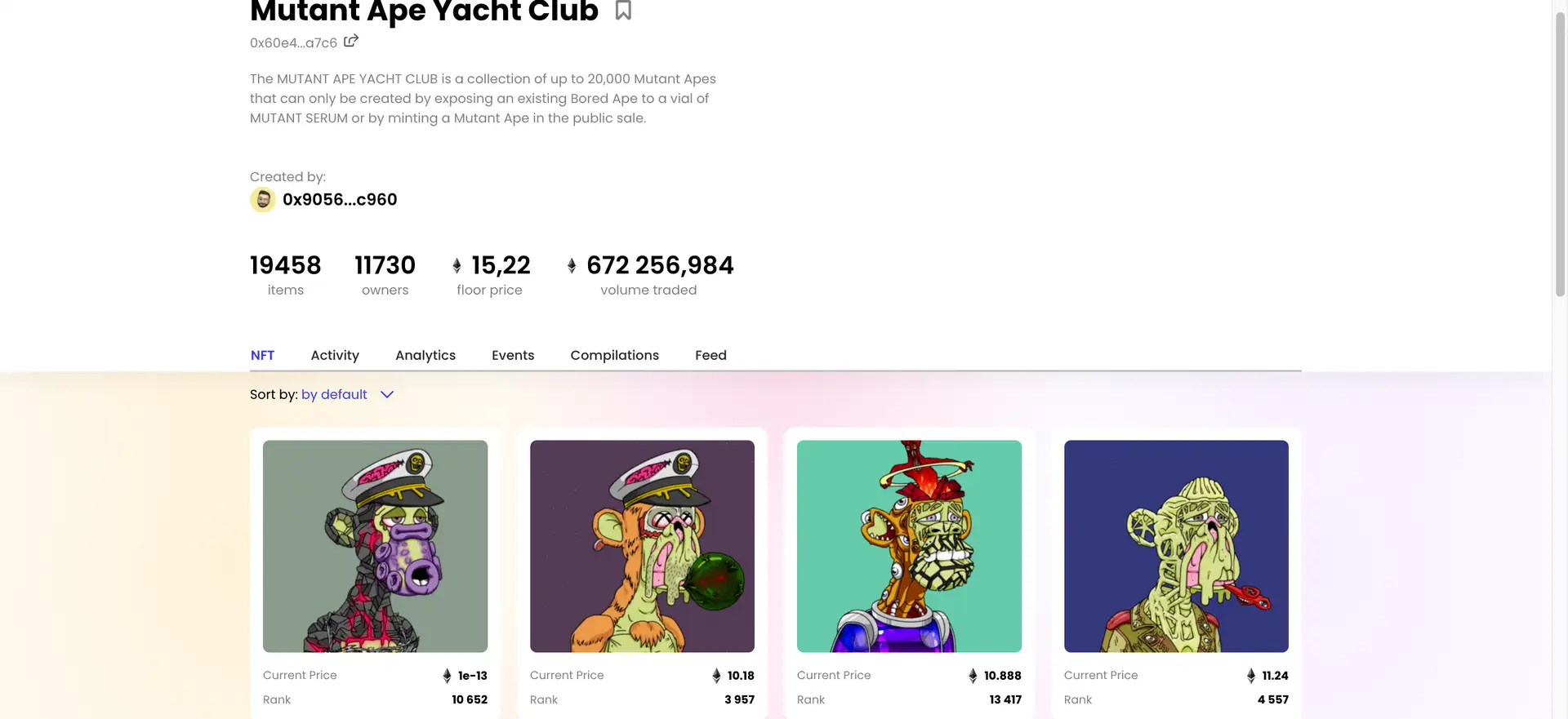Open the Feed tab
Screen dimensions: 1568x719
pos(710,355)
